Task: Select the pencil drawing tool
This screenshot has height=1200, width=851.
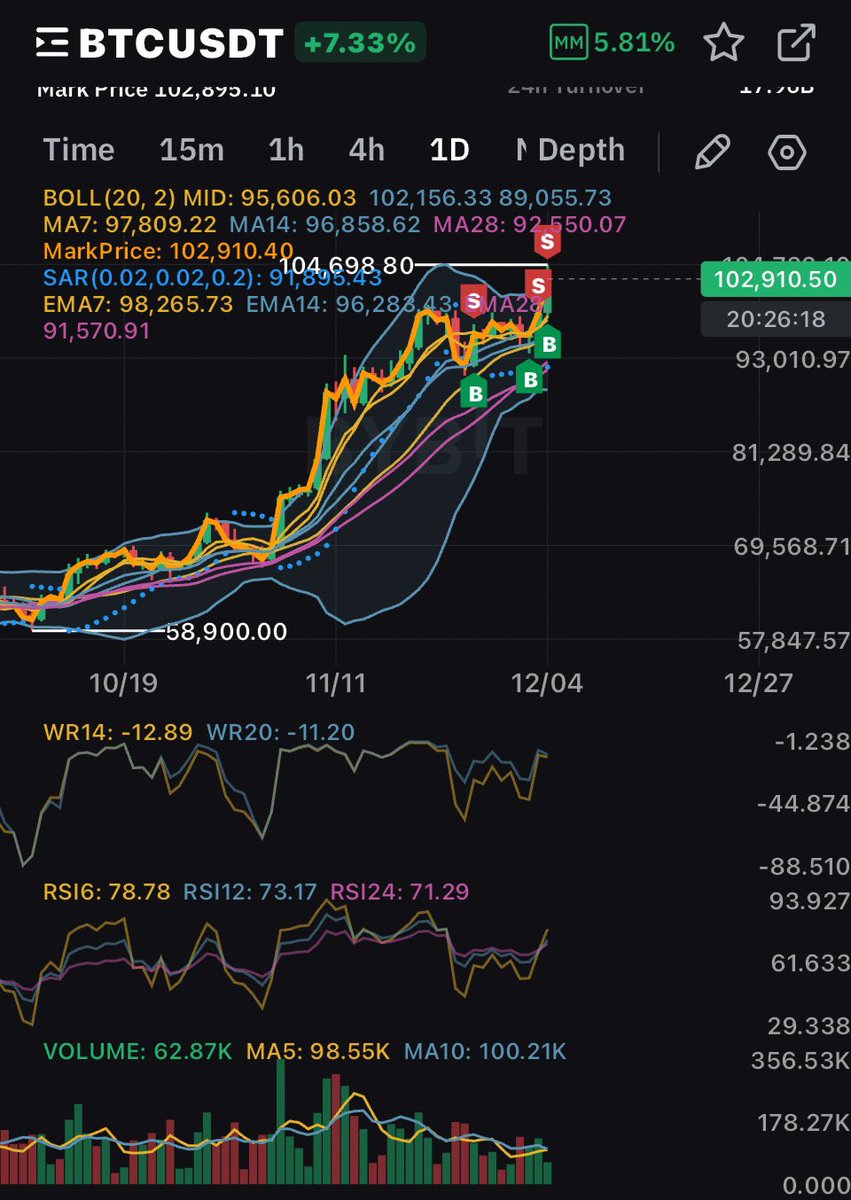Action: pyautogui.click(x=713, y=149)
